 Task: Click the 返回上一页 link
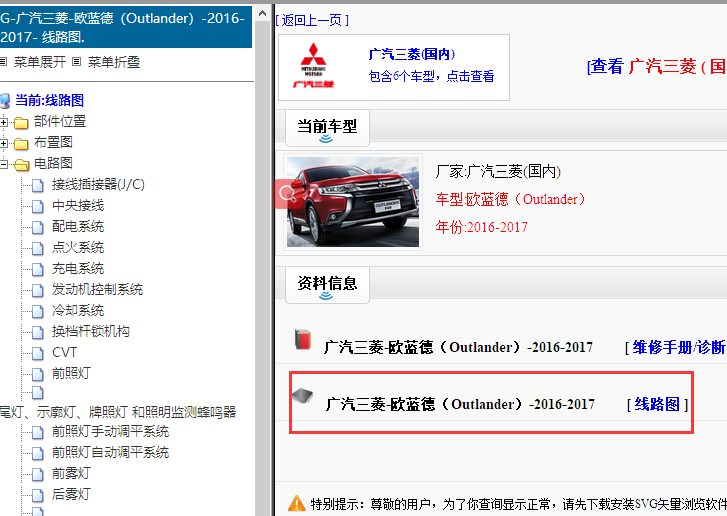tap(312, 20)
